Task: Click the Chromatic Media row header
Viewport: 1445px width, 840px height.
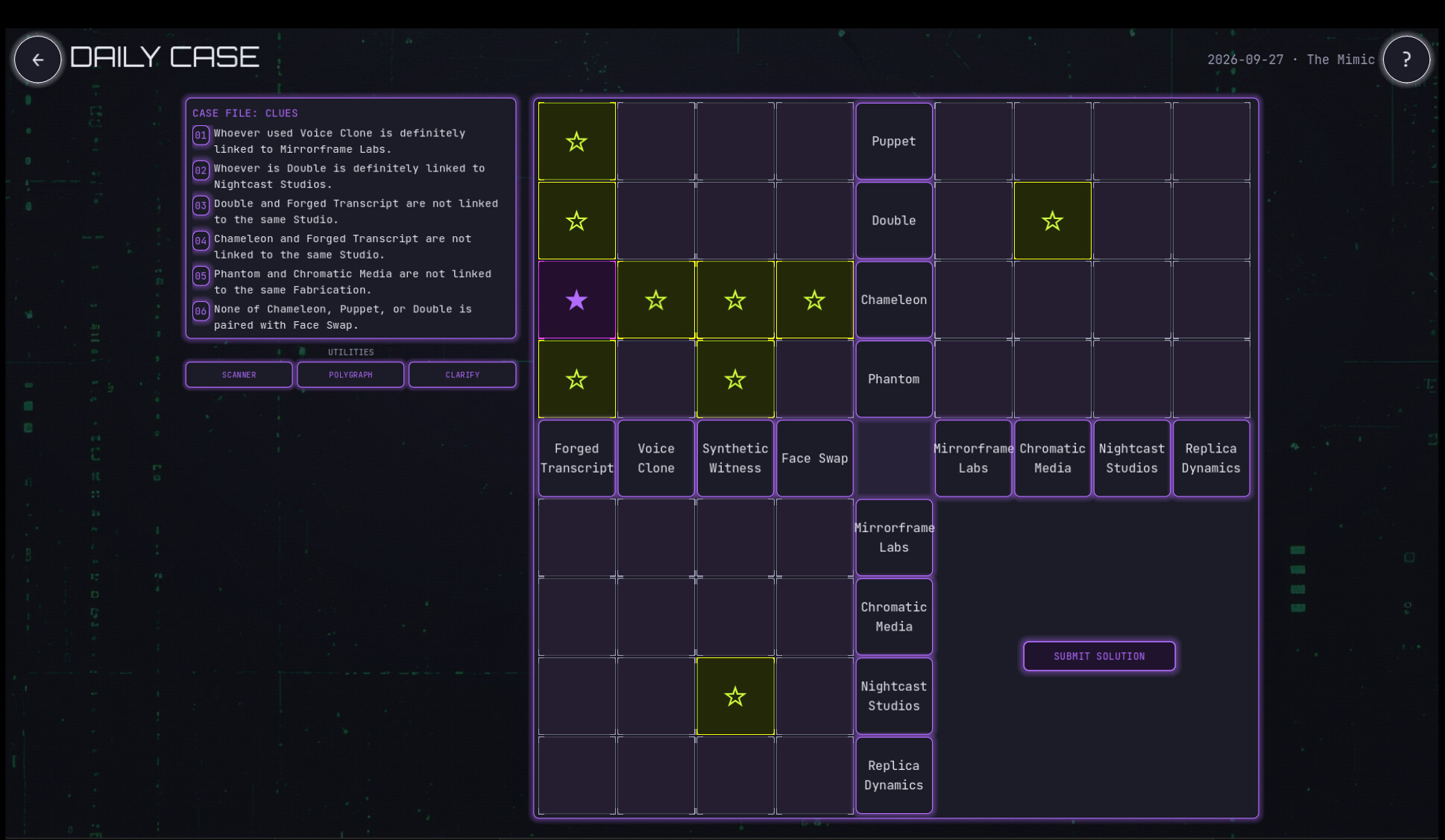Action: [894, 617]
